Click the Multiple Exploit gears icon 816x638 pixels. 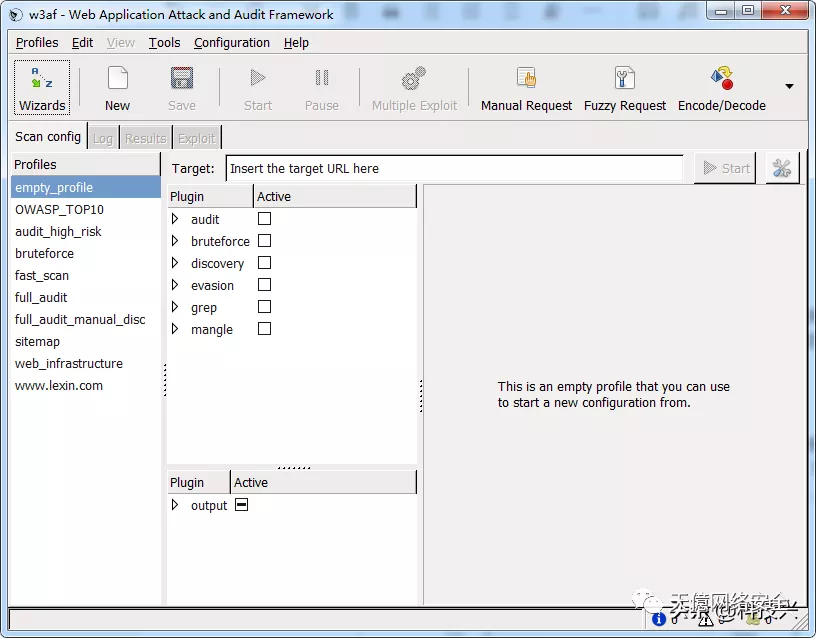[x=414, y=78]
